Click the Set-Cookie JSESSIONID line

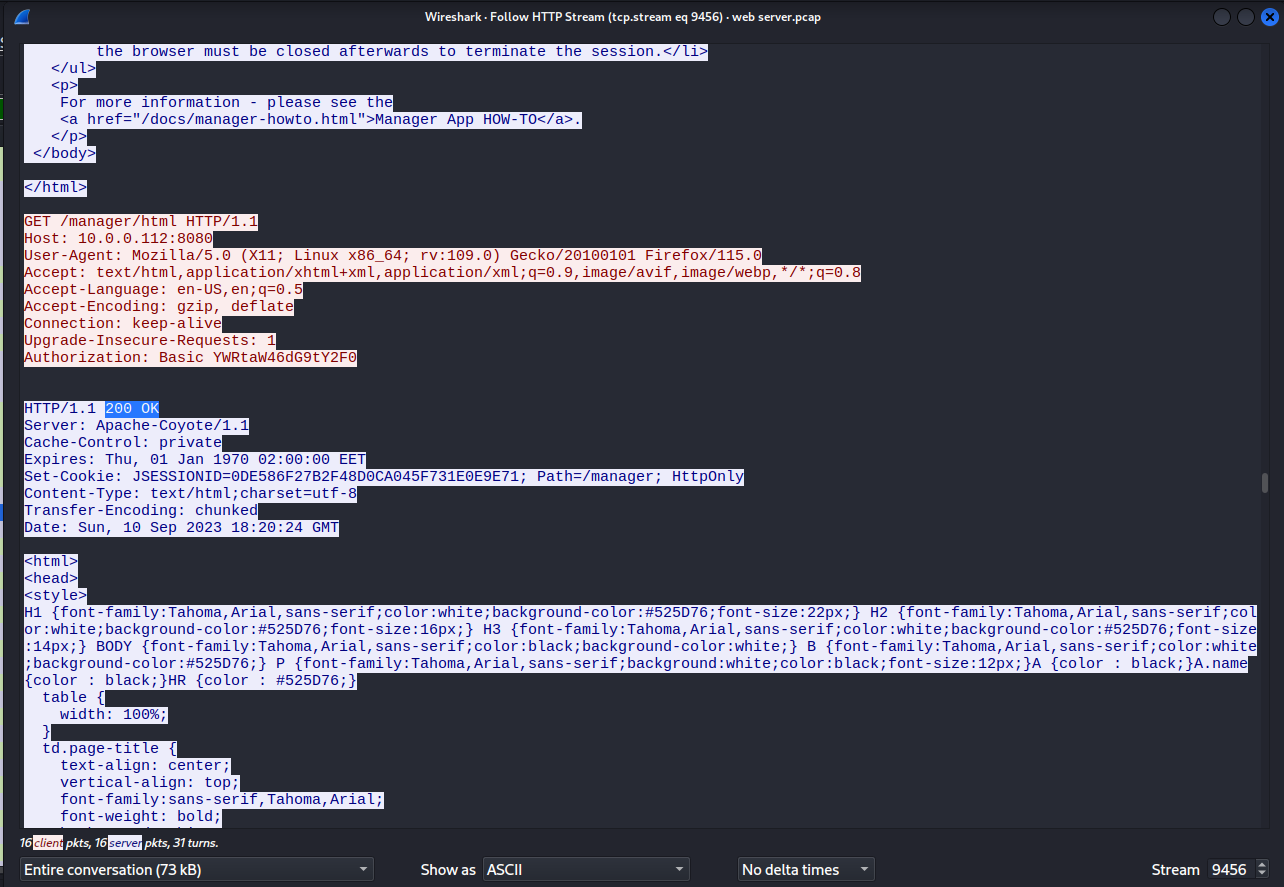pos(384,476)
